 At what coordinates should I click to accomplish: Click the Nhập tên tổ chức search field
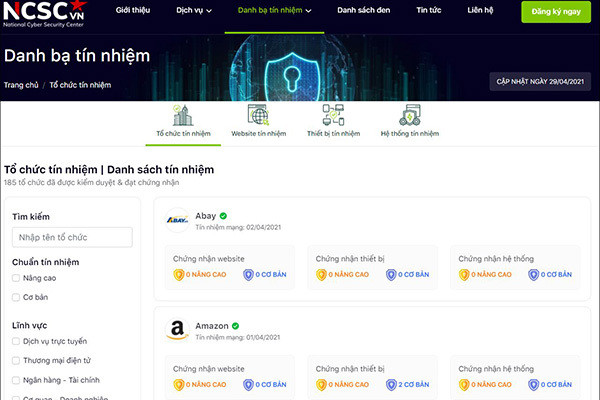click(x=72, y=237)
